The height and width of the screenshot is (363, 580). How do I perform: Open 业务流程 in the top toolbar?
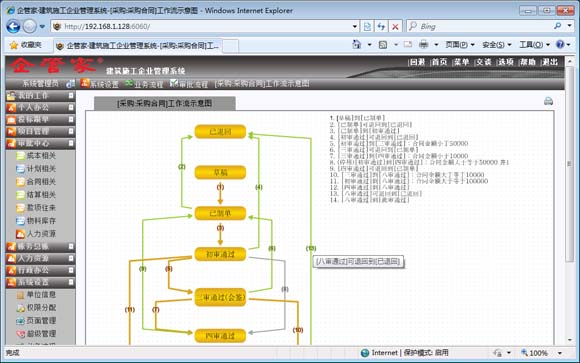point(144,84)
